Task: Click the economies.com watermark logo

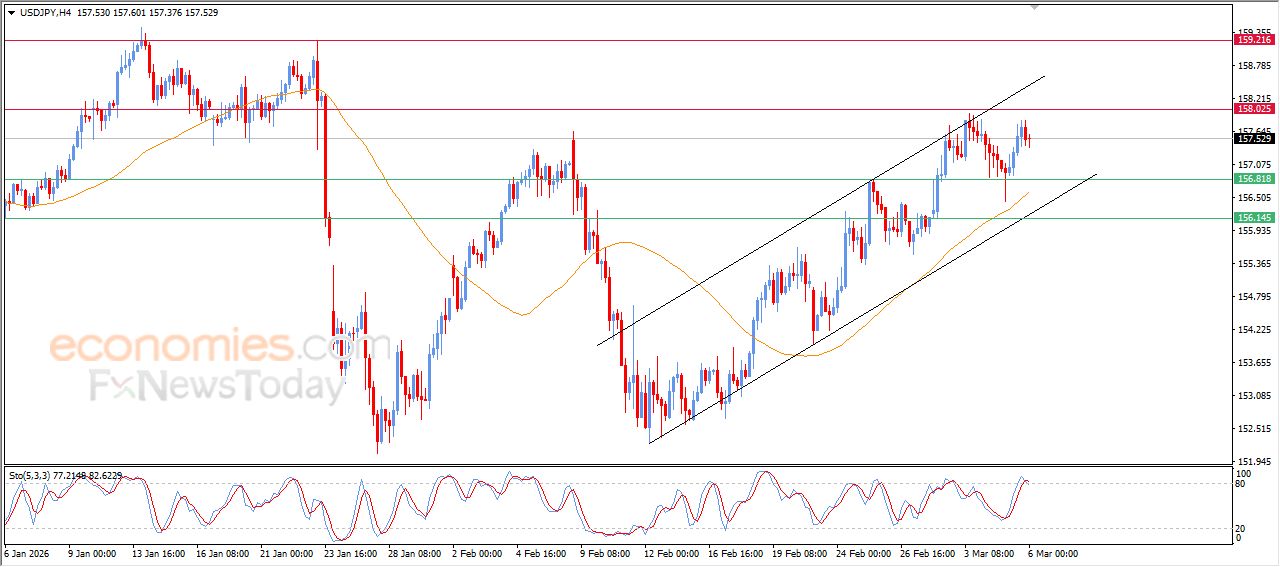Action: (x=205, y=347)
